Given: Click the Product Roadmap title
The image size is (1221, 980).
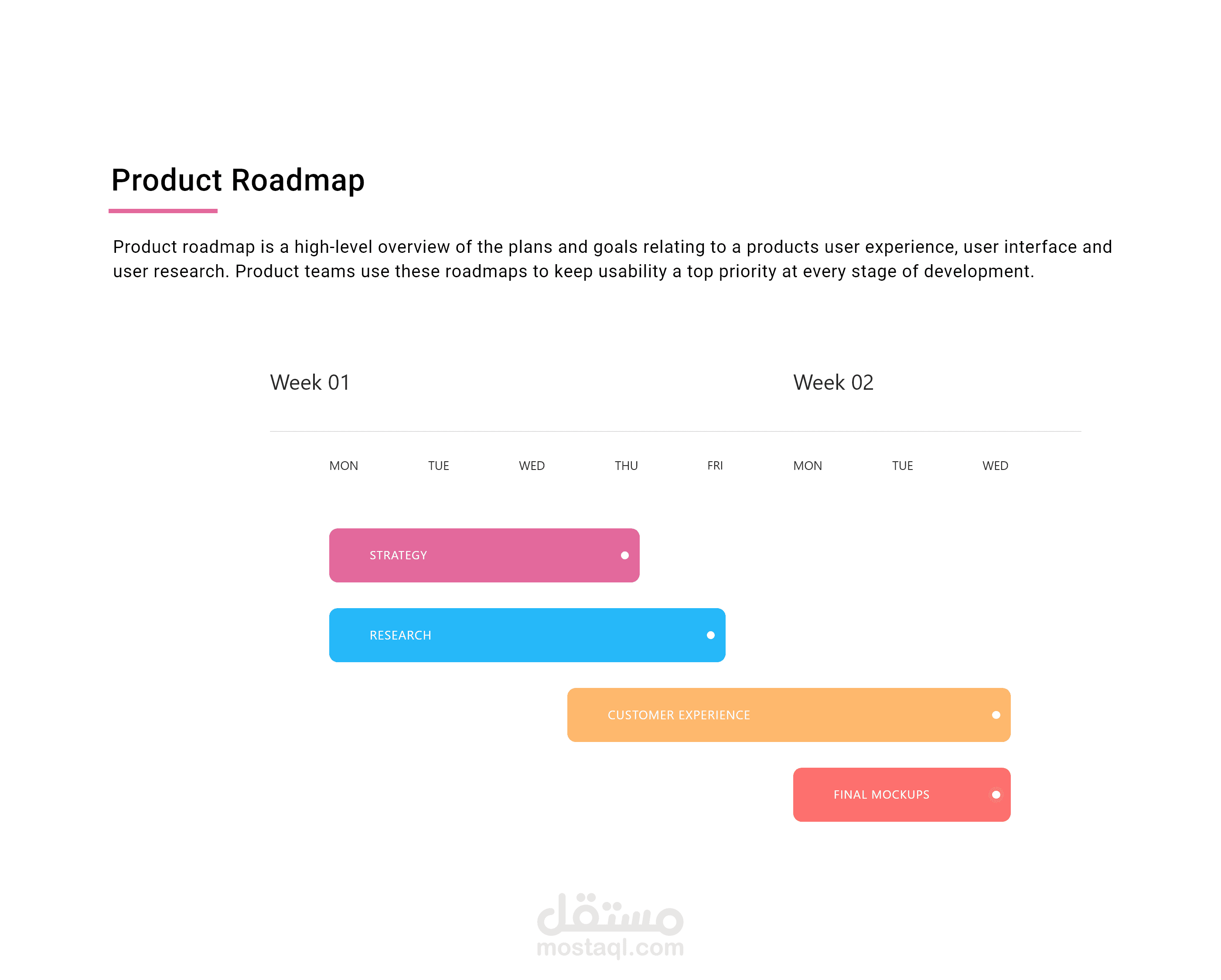Looking at the screenshot, I should (x=238, y=180).
